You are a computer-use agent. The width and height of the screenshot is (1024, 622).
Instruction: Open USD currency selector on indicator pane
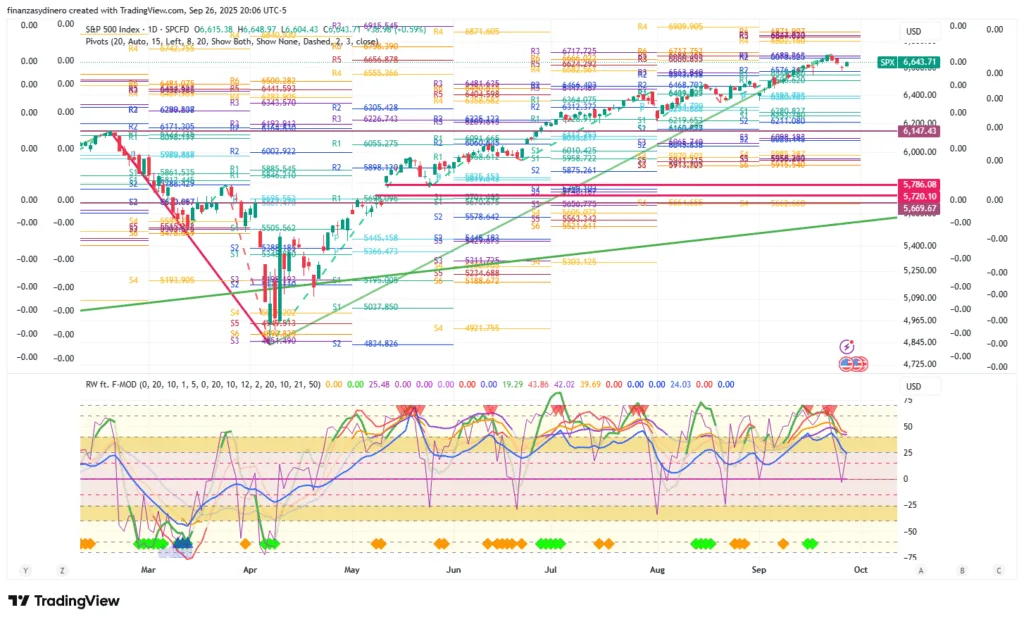[913, 386]
